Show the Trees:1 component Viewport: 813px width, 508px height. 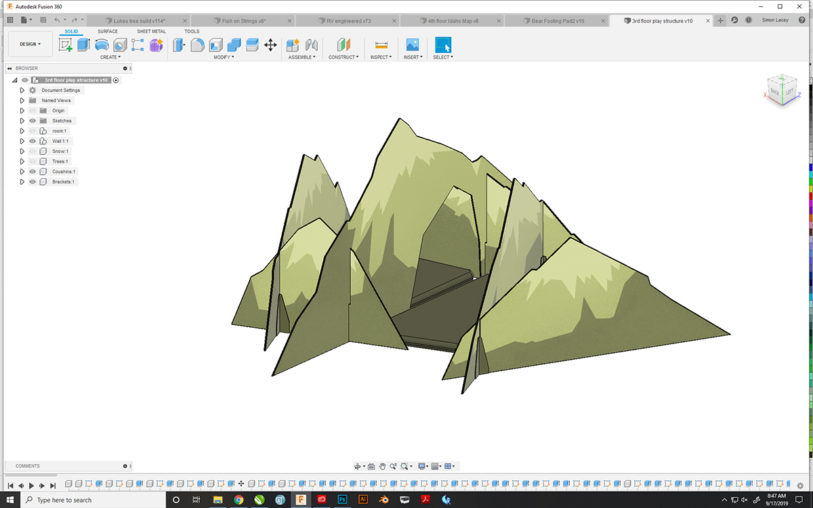33,161
